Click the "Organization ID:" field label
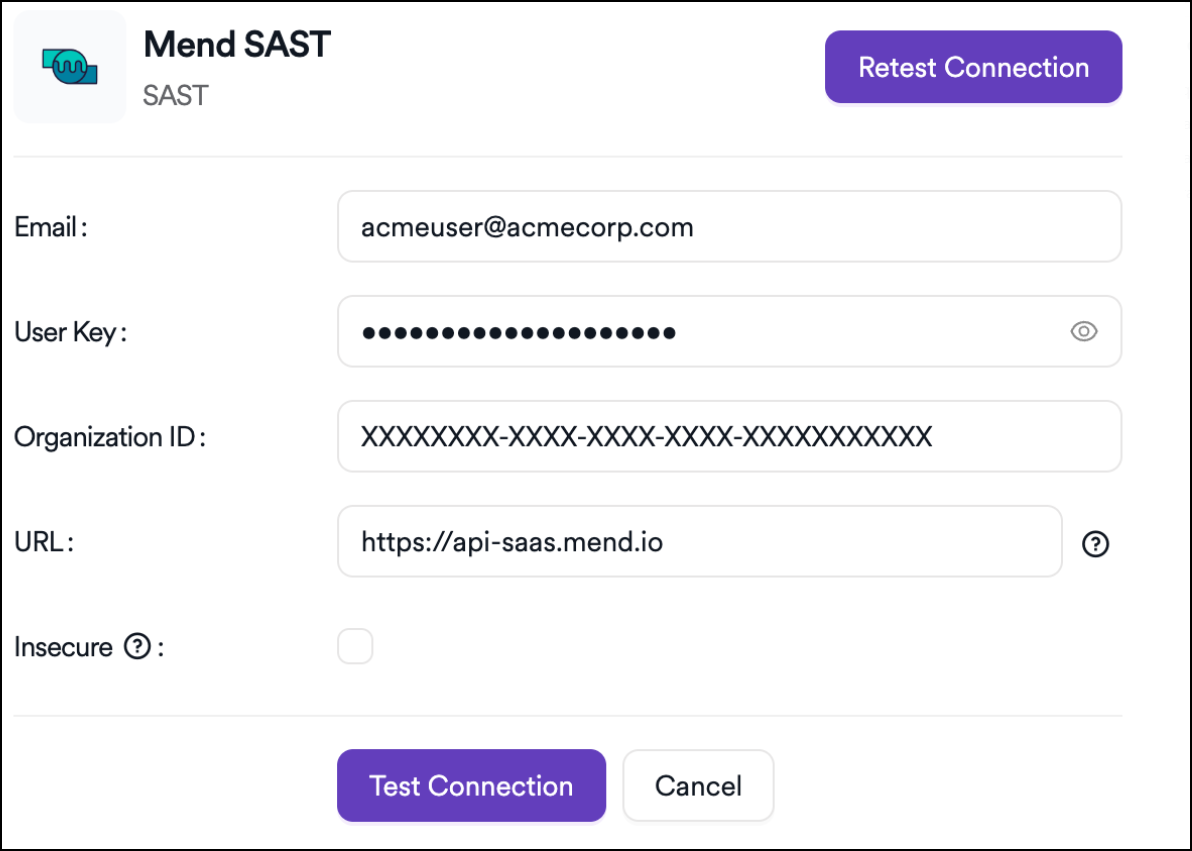 click(109, 438)
